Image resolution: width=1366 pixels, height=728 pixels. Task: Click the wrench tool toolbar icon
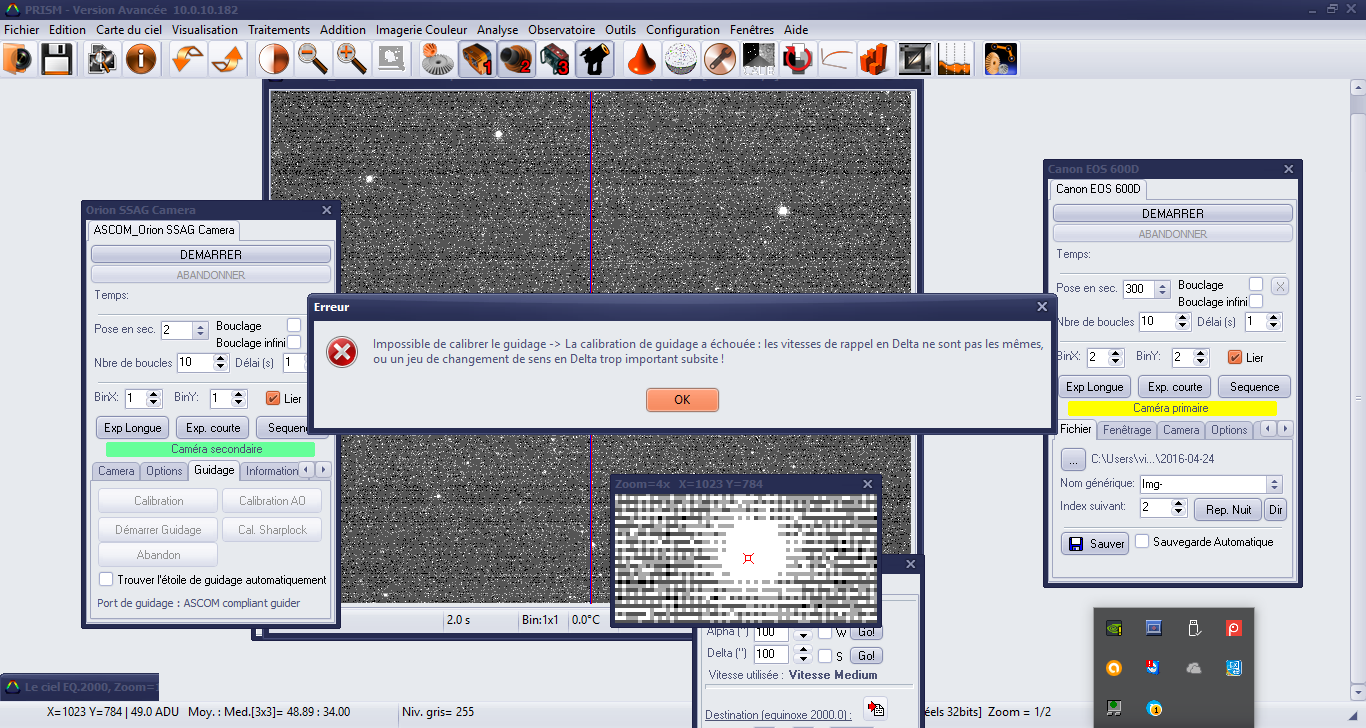[x=718, y=60]
